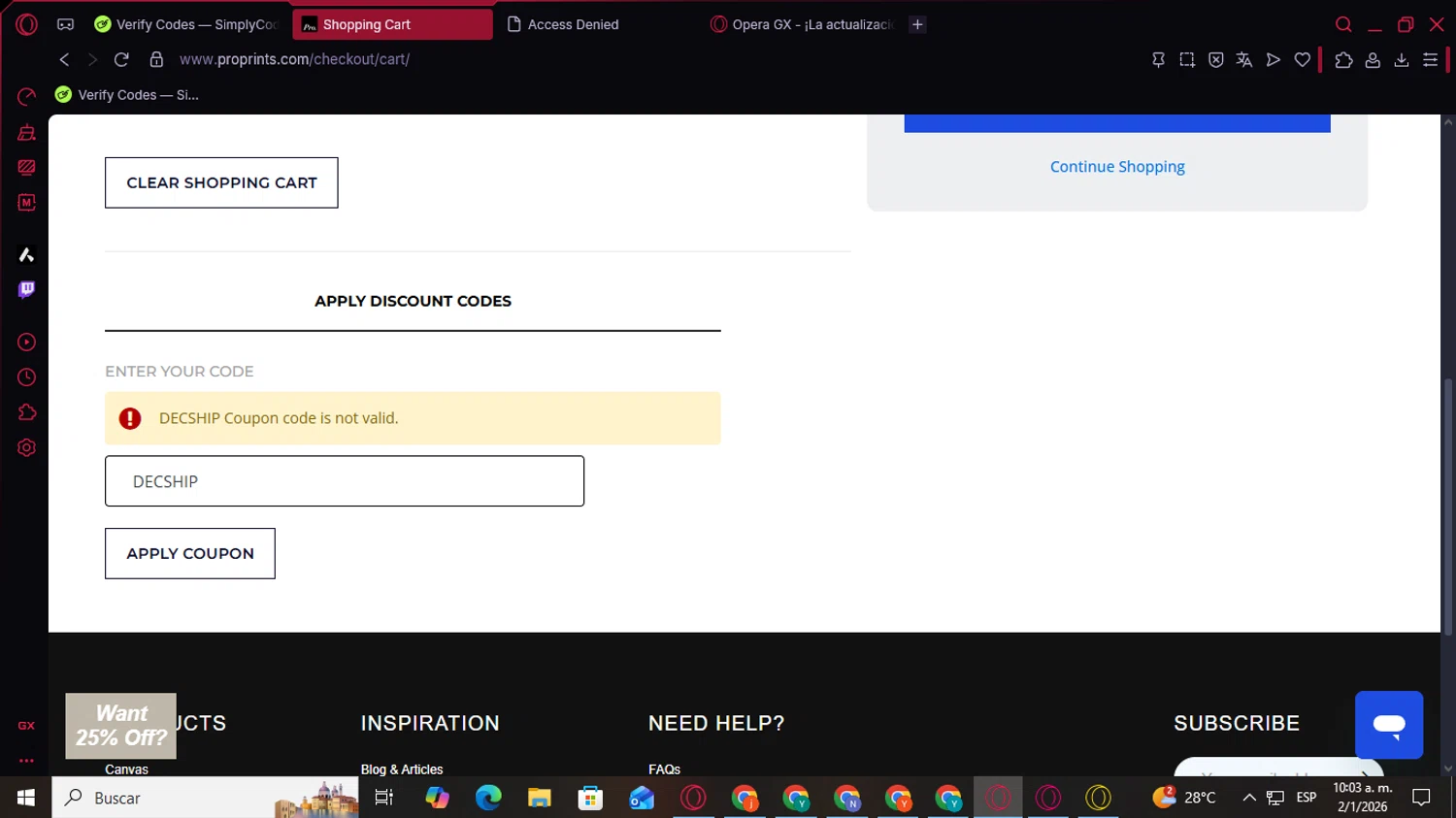Viewport: 1456px width, 818px height.
Task: Click the translate page icon
Action: click(1244, 60)
